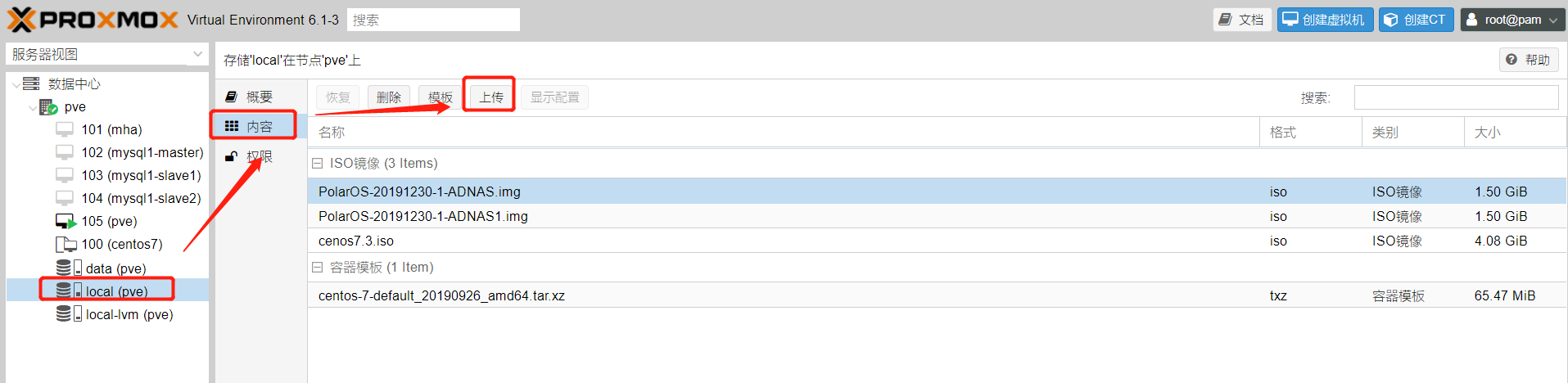Switch to the 权限 permissions tab
This screenshot has width=1568, height=383.
click(x=259, y=156)
